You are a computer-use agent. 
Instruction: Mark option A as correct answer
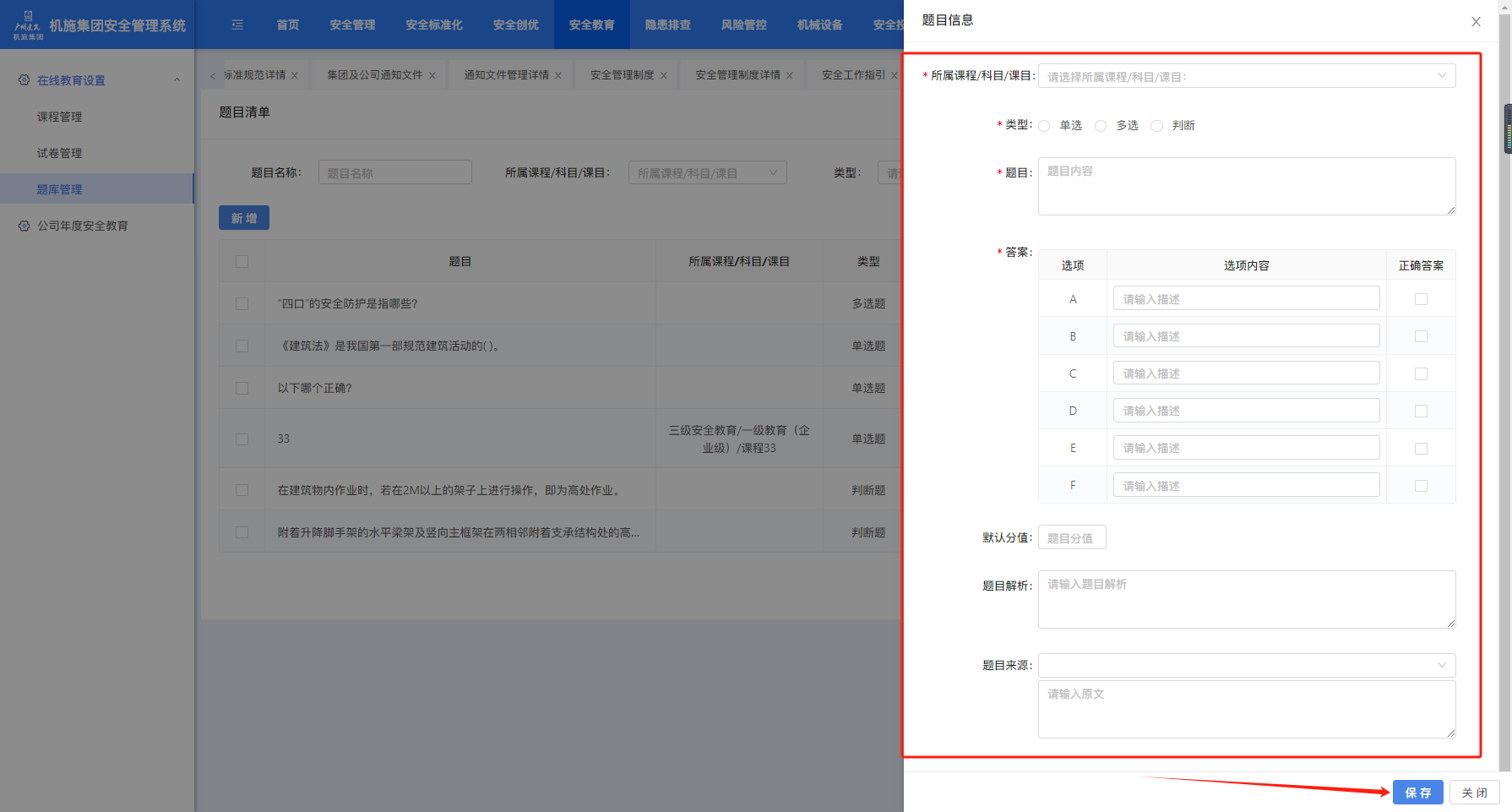pyautogui.click(x=1421, y=299)
